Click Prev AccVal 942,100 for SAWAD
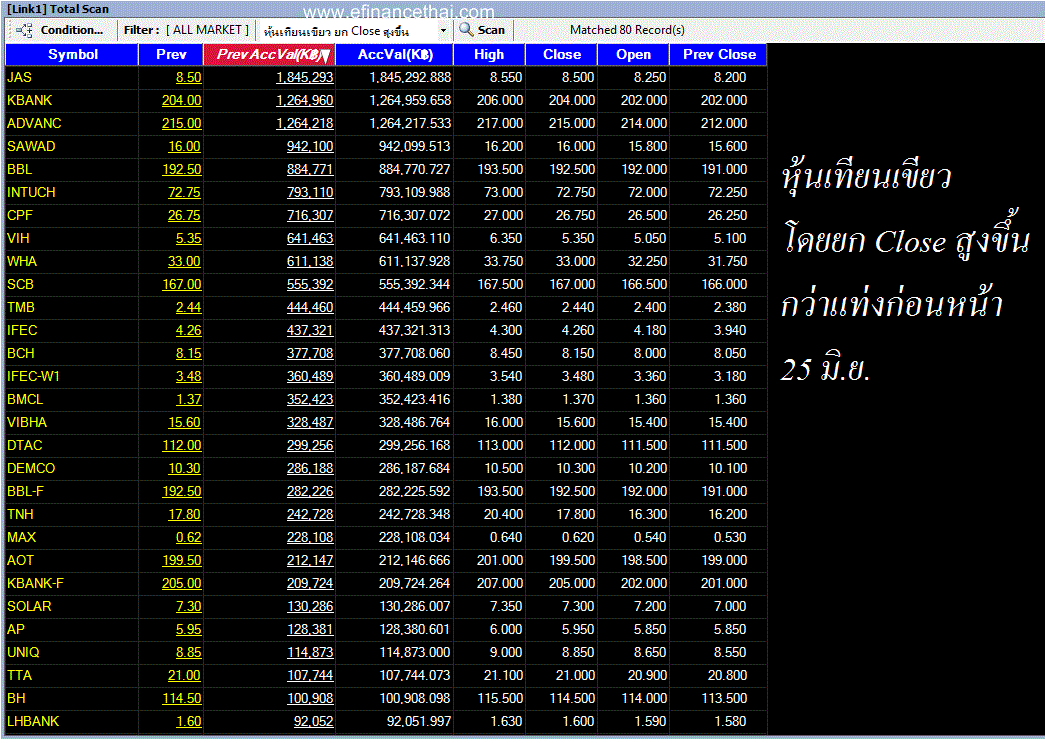 pyautogui.click(x=310, y=147)
